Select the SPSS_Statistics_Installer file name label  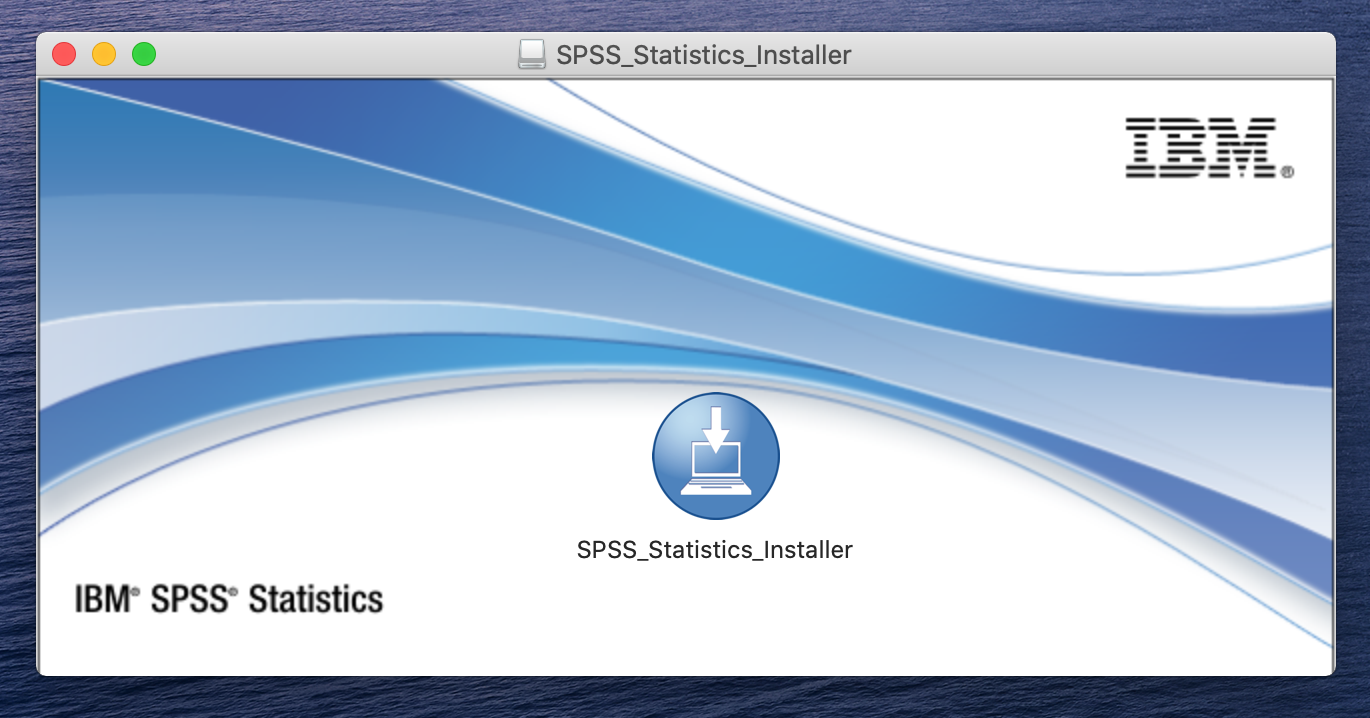tap(715, 549)
